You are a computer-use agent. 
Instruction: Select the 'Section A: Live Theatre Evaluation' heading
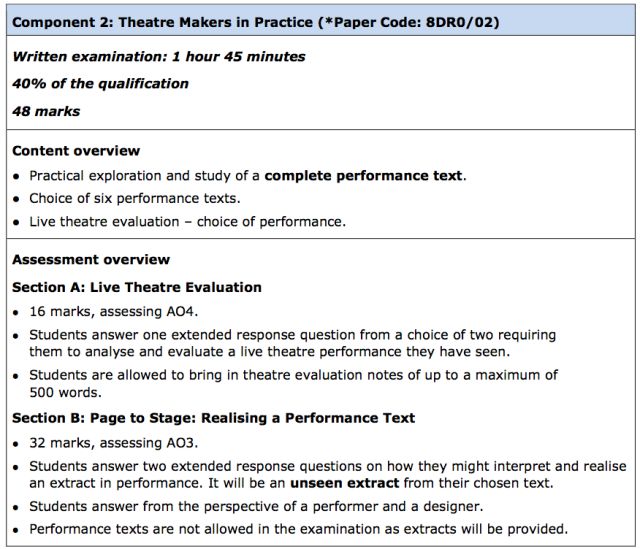click(x=137, y=287)
